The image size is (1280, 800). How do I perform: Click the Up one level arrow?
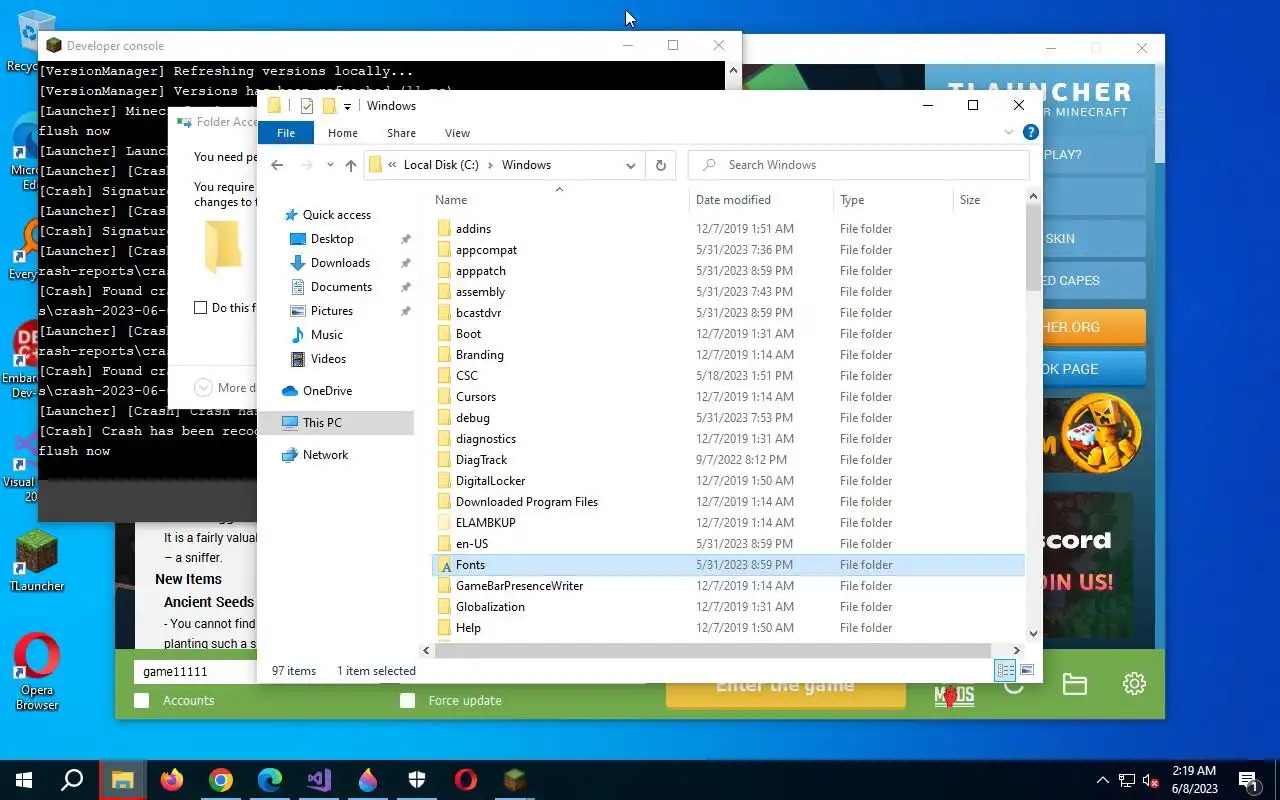tap(350, 165)
